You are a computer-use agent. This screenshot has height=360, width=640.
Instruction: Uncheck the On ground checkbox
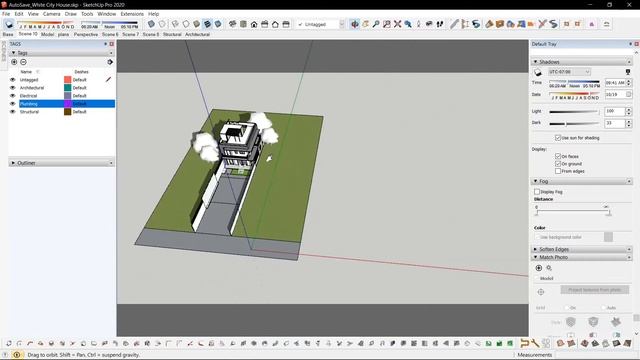pyautogui.click(x=558, y=164)
